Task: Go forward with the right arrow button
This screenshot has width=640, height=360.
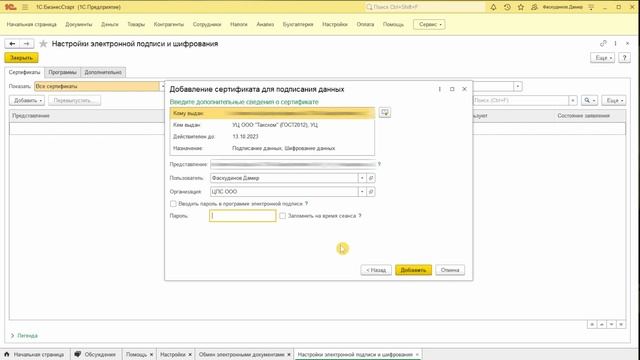Action: (27, 43)
